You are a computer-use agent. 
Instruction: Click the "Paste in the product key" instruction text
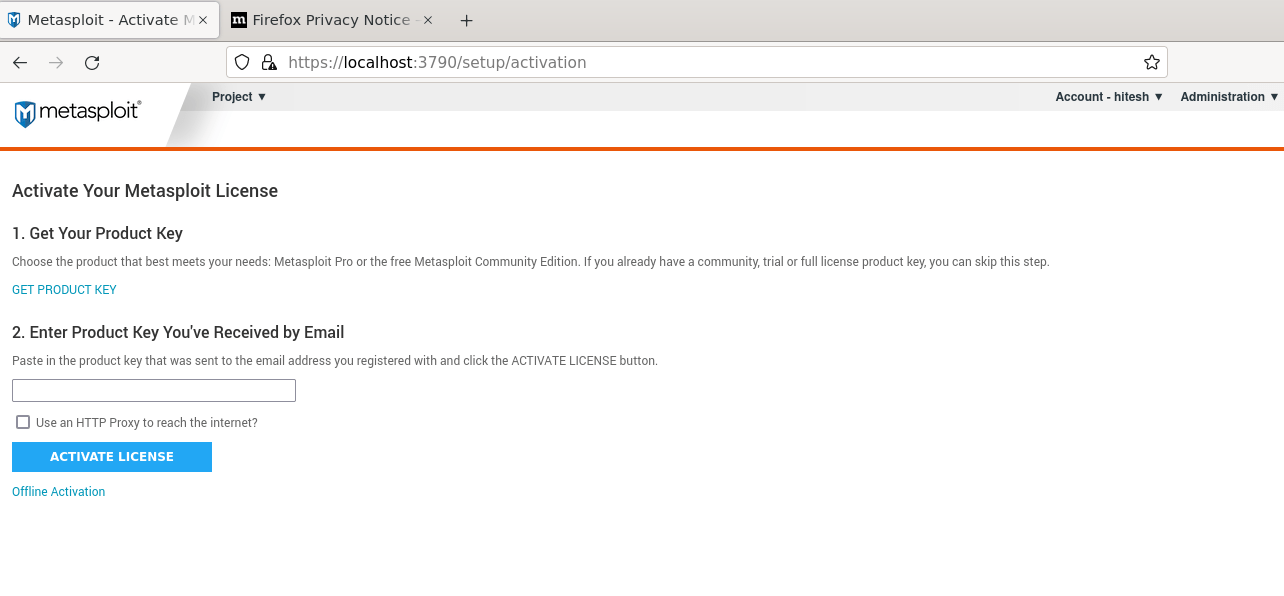click(335, 361)
